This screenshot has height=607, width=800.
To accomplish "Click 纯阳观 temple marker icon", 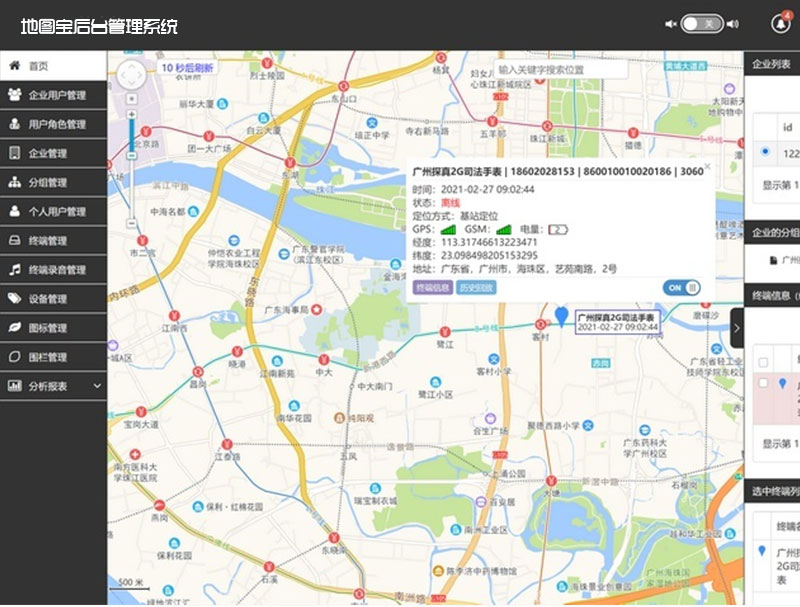I will click(x=339, y=418).
